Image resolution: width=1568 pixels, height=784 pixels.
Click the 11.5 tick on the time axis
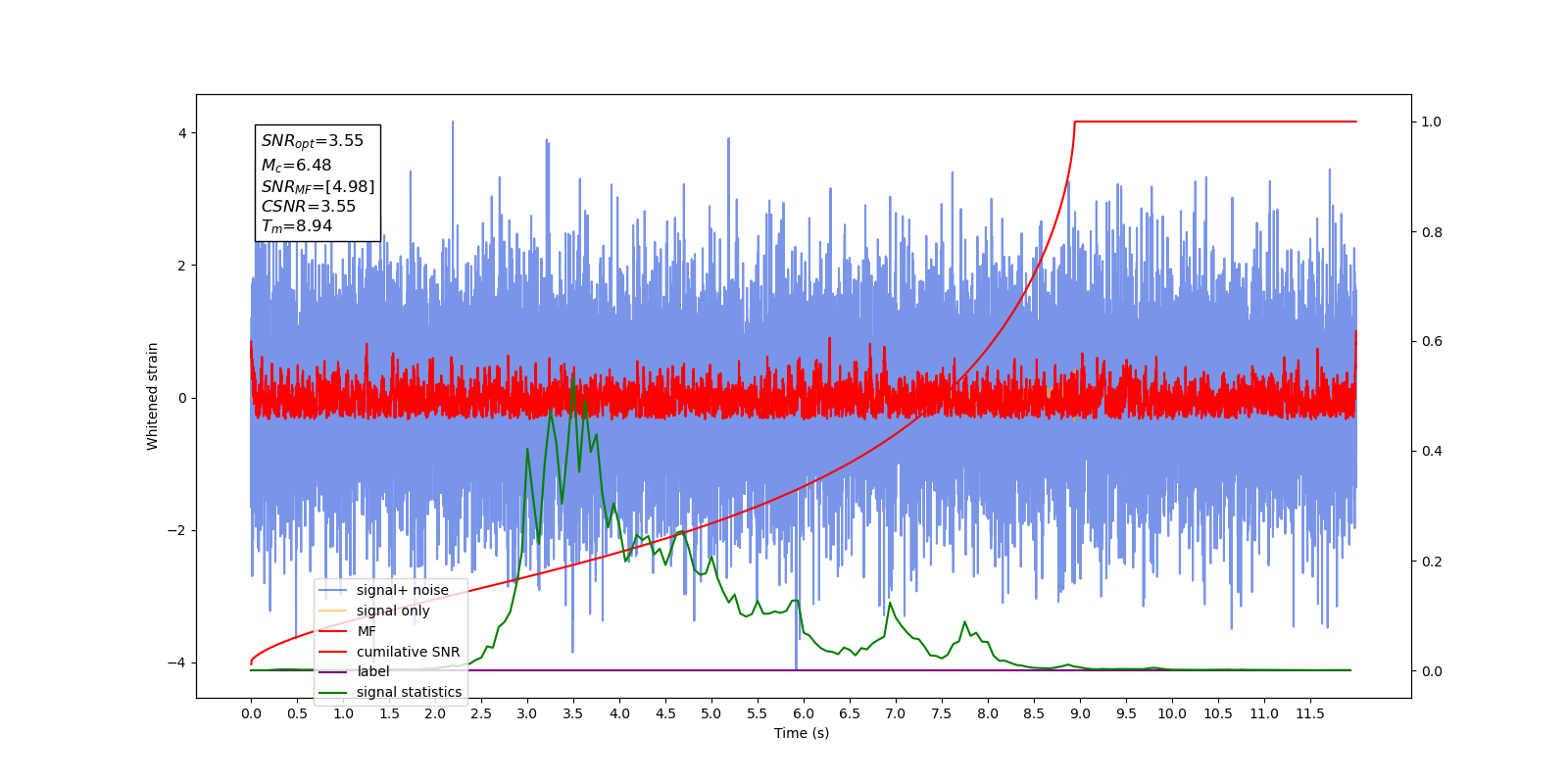click(1310, 713)
